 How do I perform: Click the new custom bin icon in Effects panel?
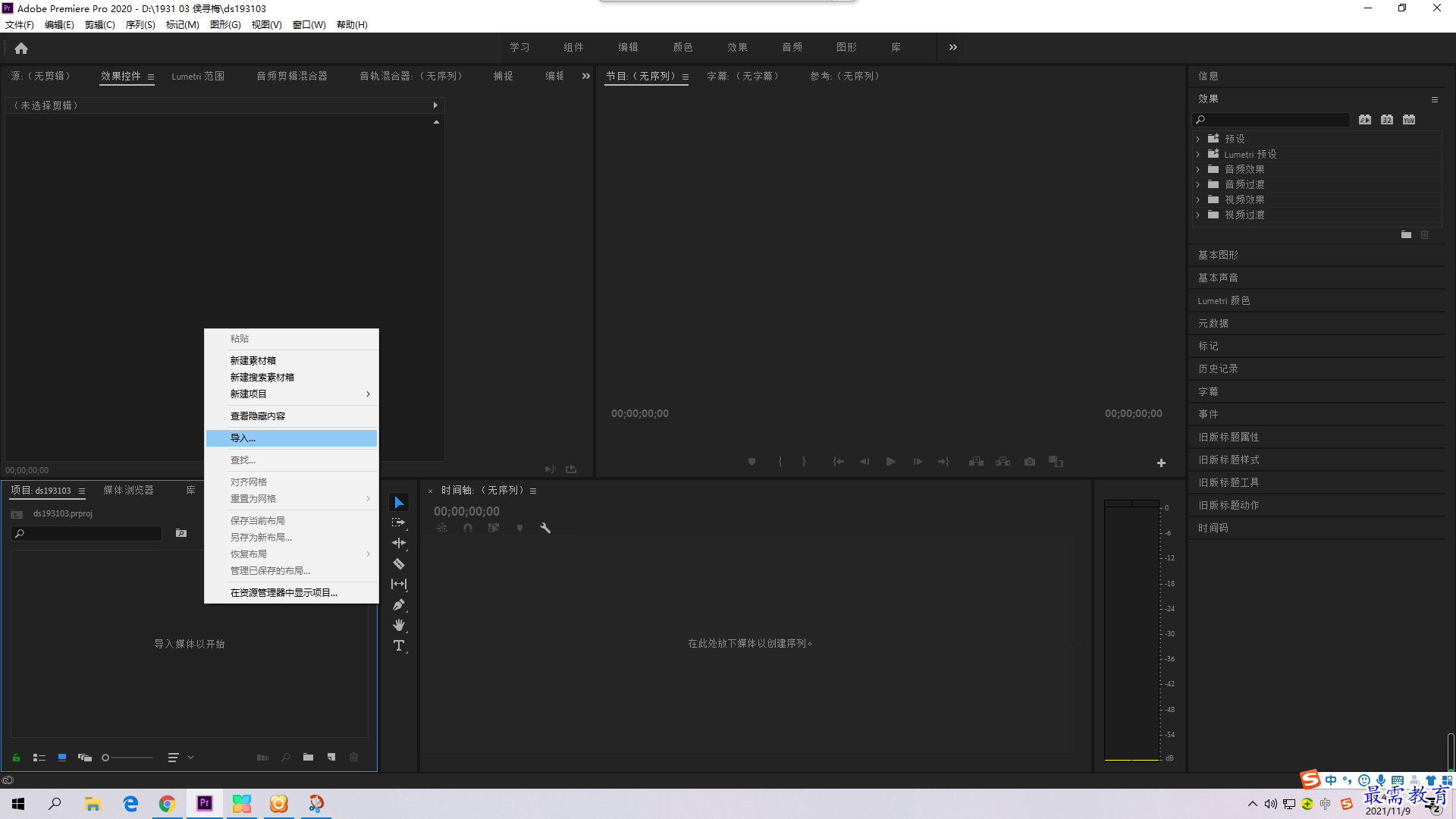click(x=1406, y=235)
